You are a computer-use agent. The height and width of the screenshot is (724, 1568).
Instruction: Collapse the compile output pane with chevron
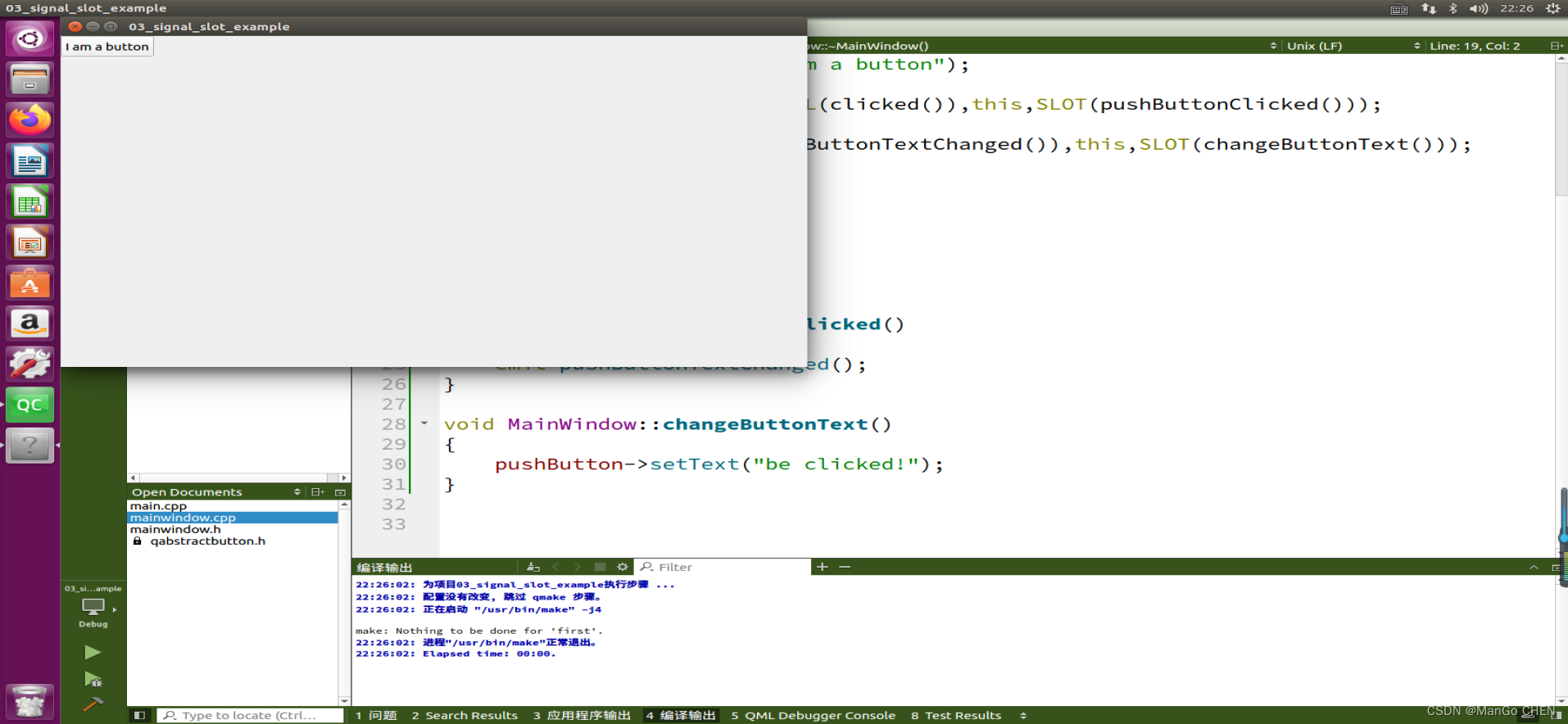click(1534, 567)
